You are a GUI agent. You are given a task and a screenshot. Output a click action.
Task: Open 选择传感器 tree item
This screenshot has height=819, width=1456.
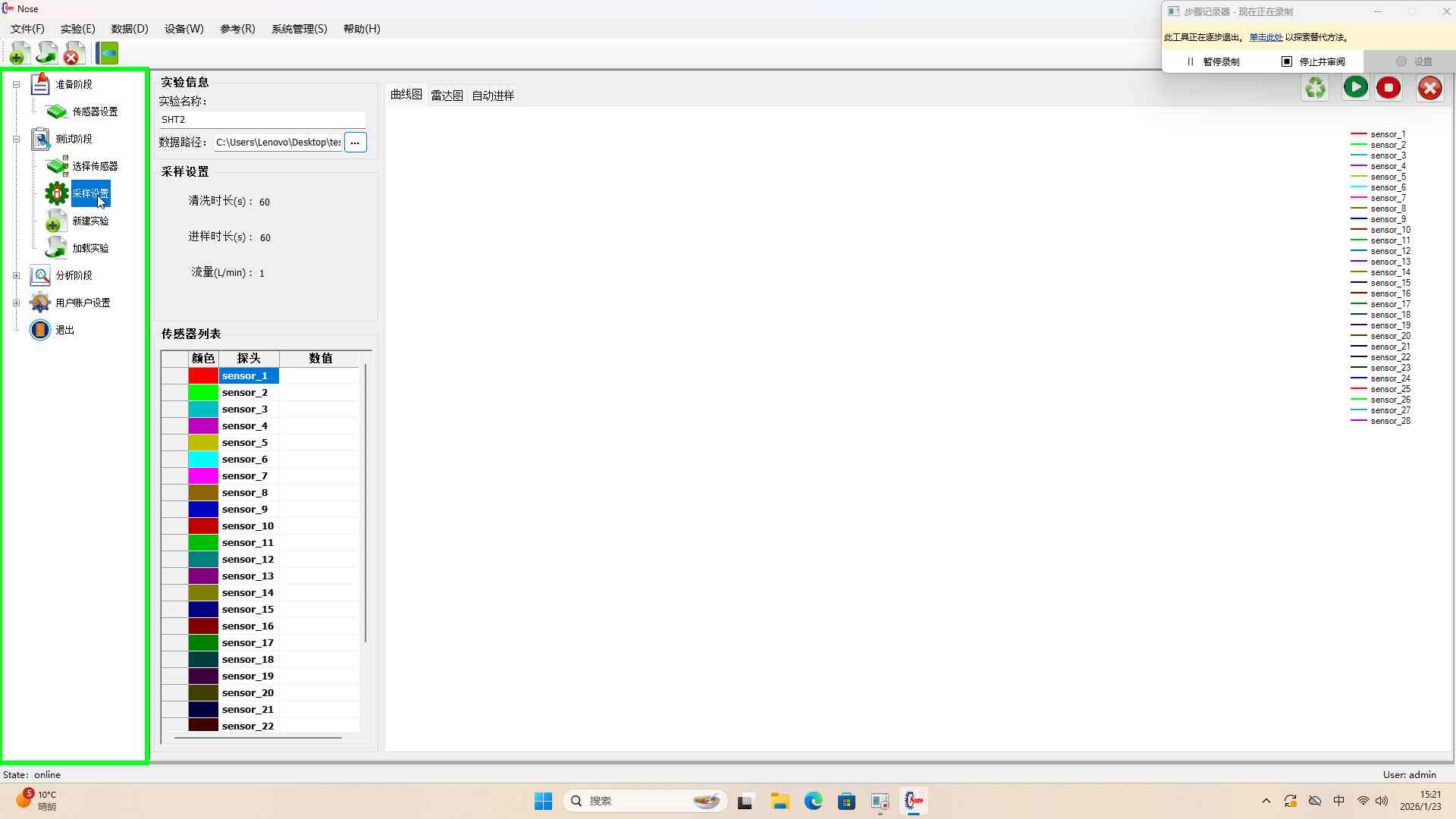click(95, 166)
